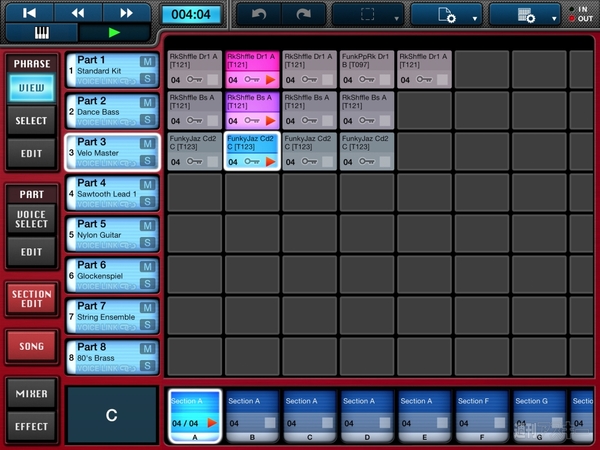
Task: Click the 004:04 position display
Action: pyautogui.click(x=191, y=15)
